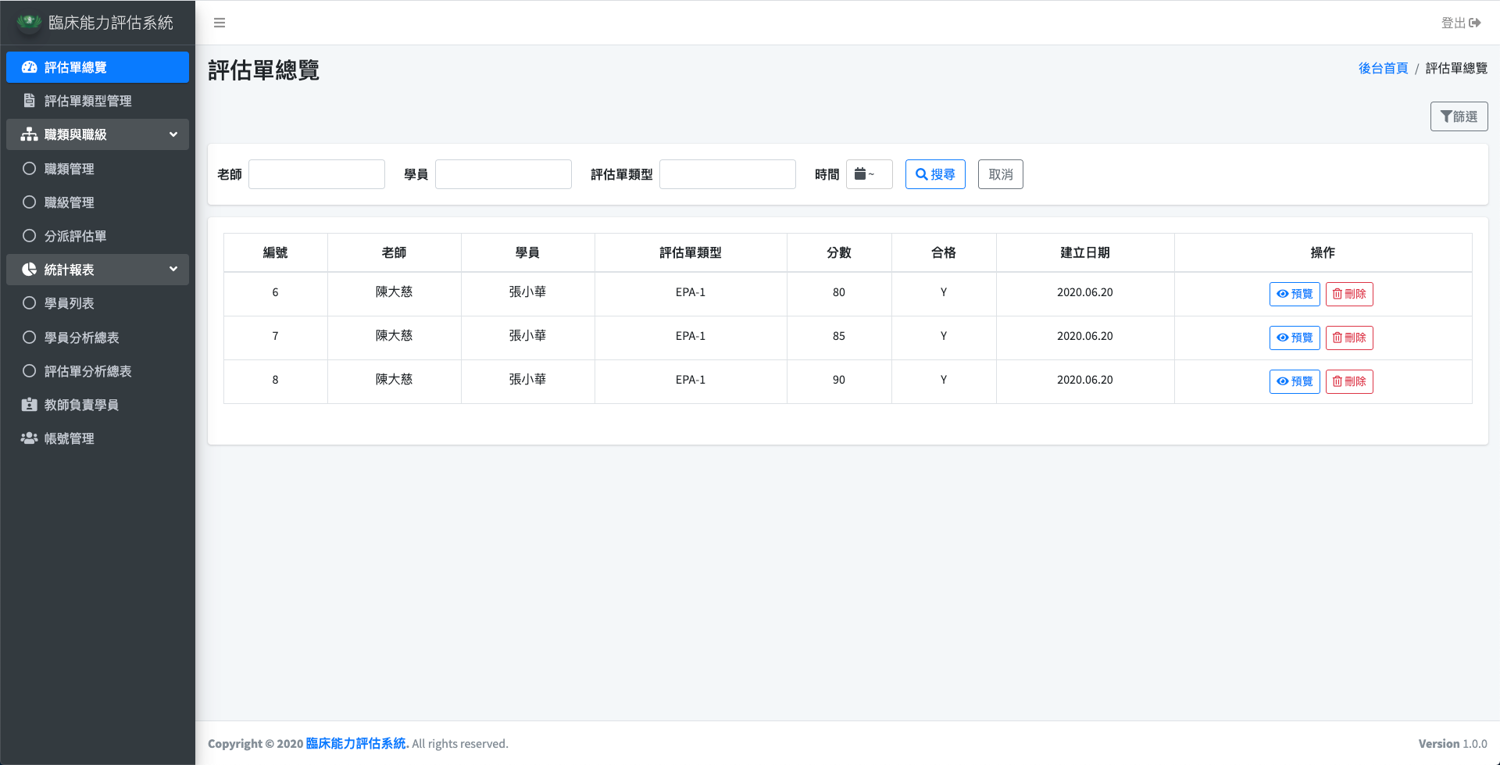Click 張小華 in row 7
Viewport: 1500px width, 765px height.
(x=528, y=336)
